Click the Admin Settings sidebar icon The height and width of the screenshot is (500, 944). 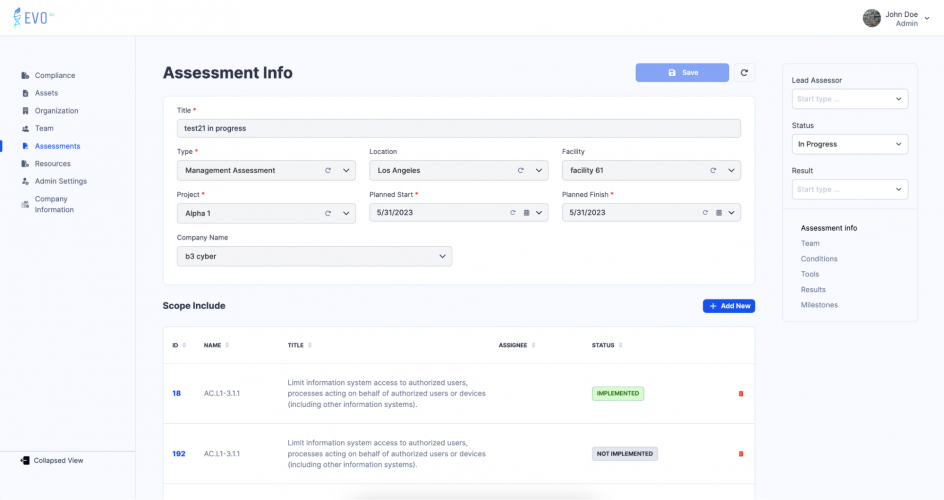pyautogui.click(x=25, y=181)
